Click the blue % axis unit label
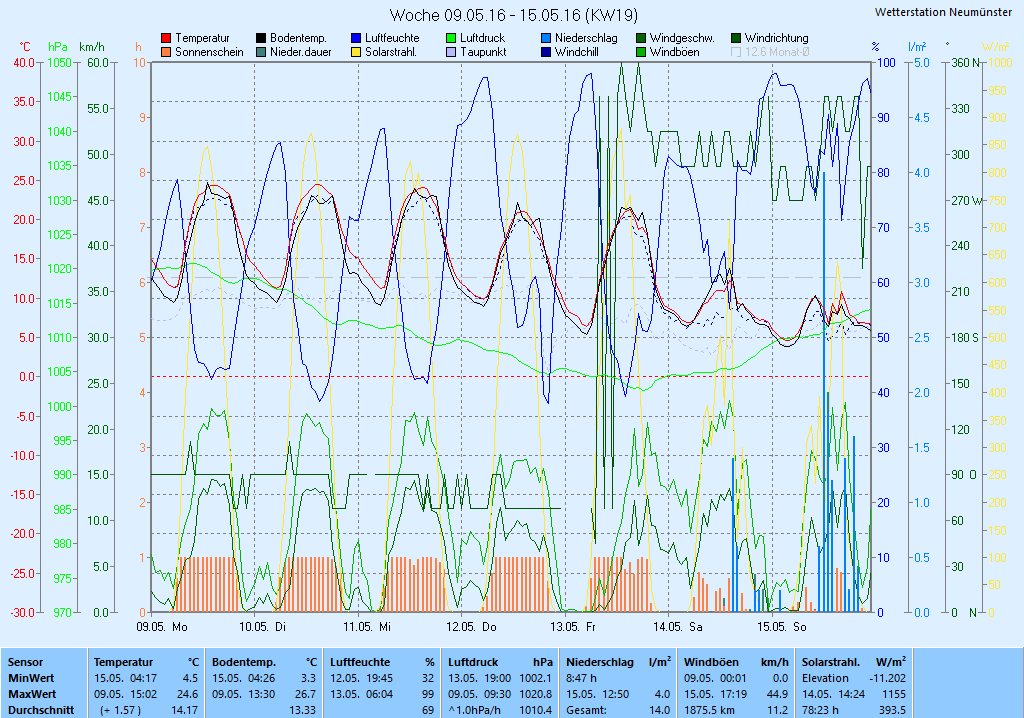Viewport: 1024px width, 718px height. (875, 47)
